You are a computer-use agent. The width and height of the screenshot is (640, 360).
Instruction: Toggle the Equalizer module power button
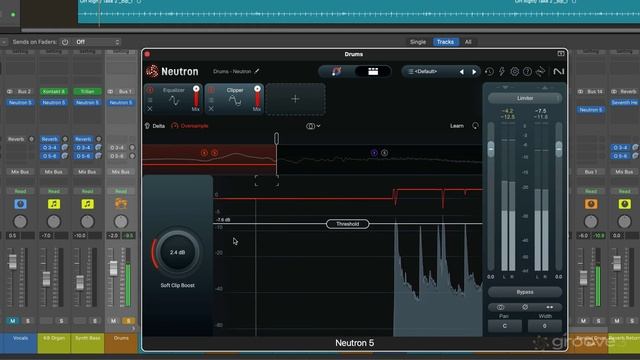pyautogui.click(x=150, y=90)
